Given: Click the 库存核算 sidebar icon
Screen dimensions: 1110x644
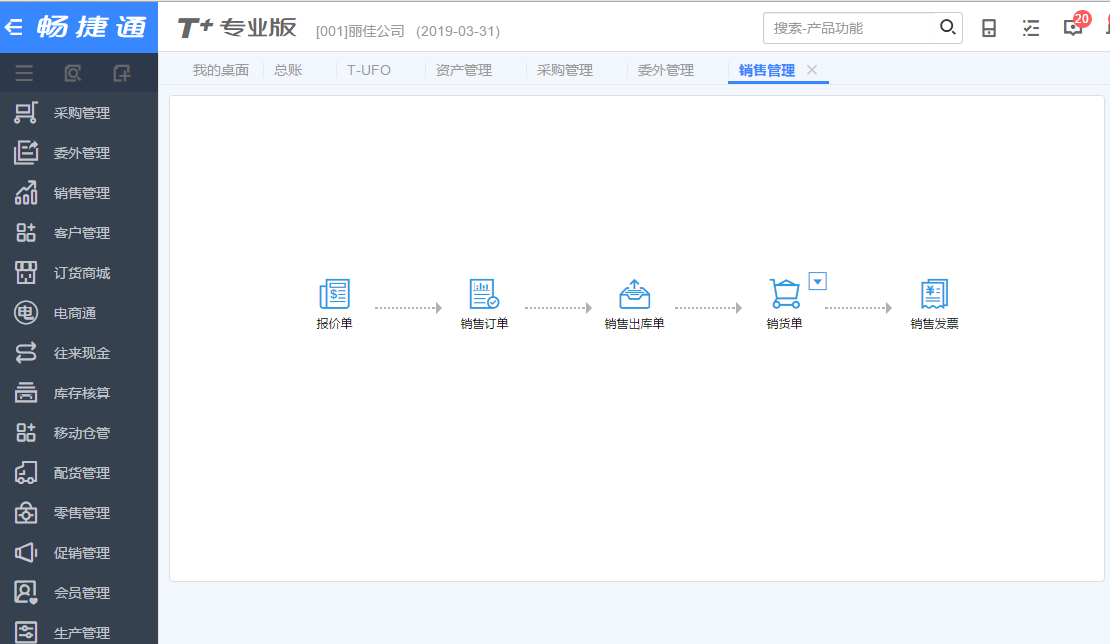Looking at the screenshot, I should tap(25, 392).
